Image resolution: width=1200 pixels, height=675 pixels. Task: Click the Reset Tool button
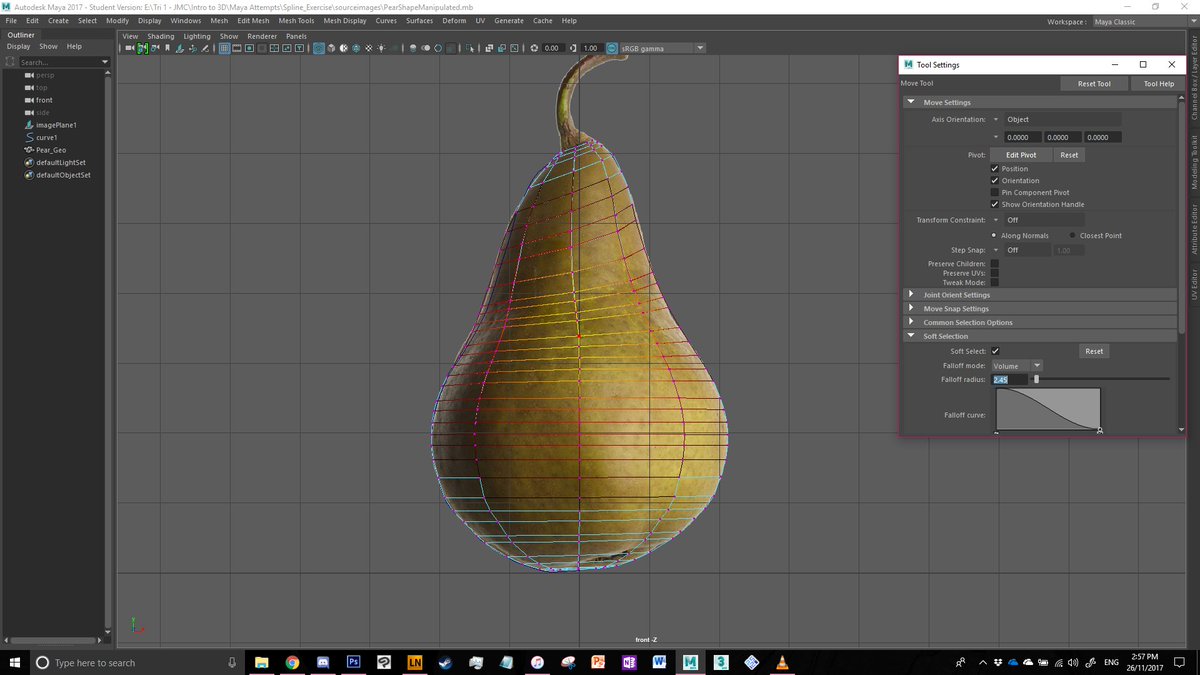click(x=1094, y=84)
